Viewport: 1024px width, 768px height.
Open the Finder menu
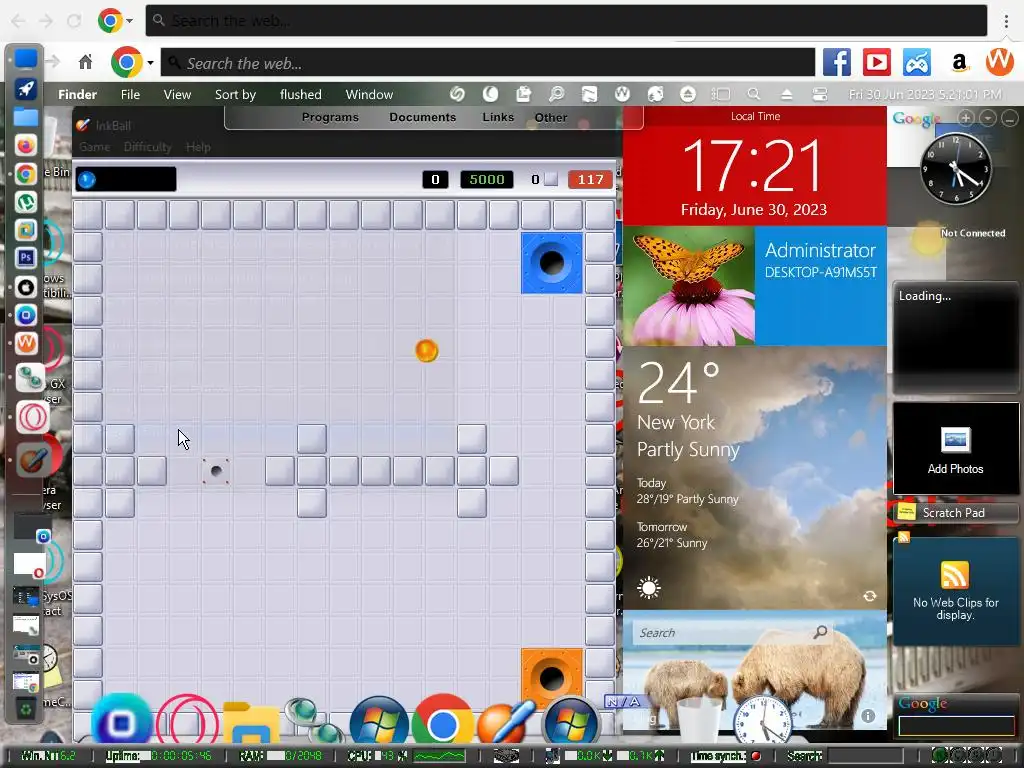77,95
